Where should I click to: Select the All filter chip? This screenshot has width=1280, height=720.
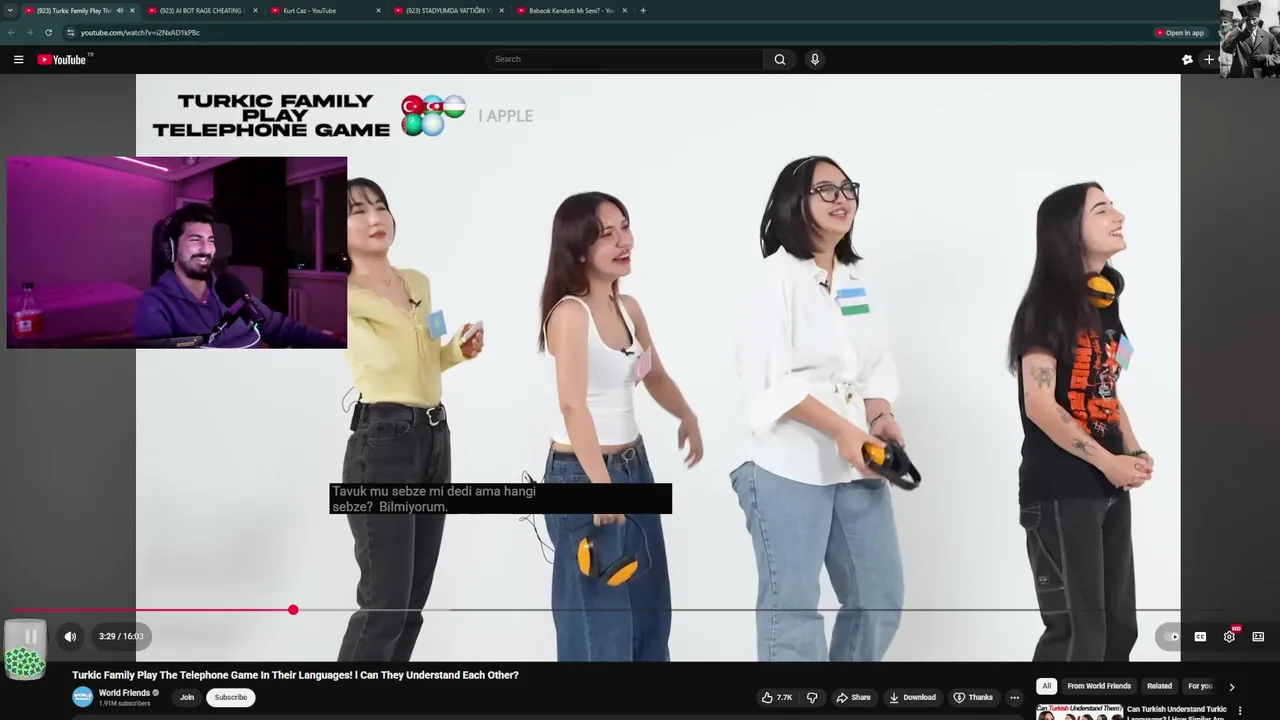tap(1046, 686)
